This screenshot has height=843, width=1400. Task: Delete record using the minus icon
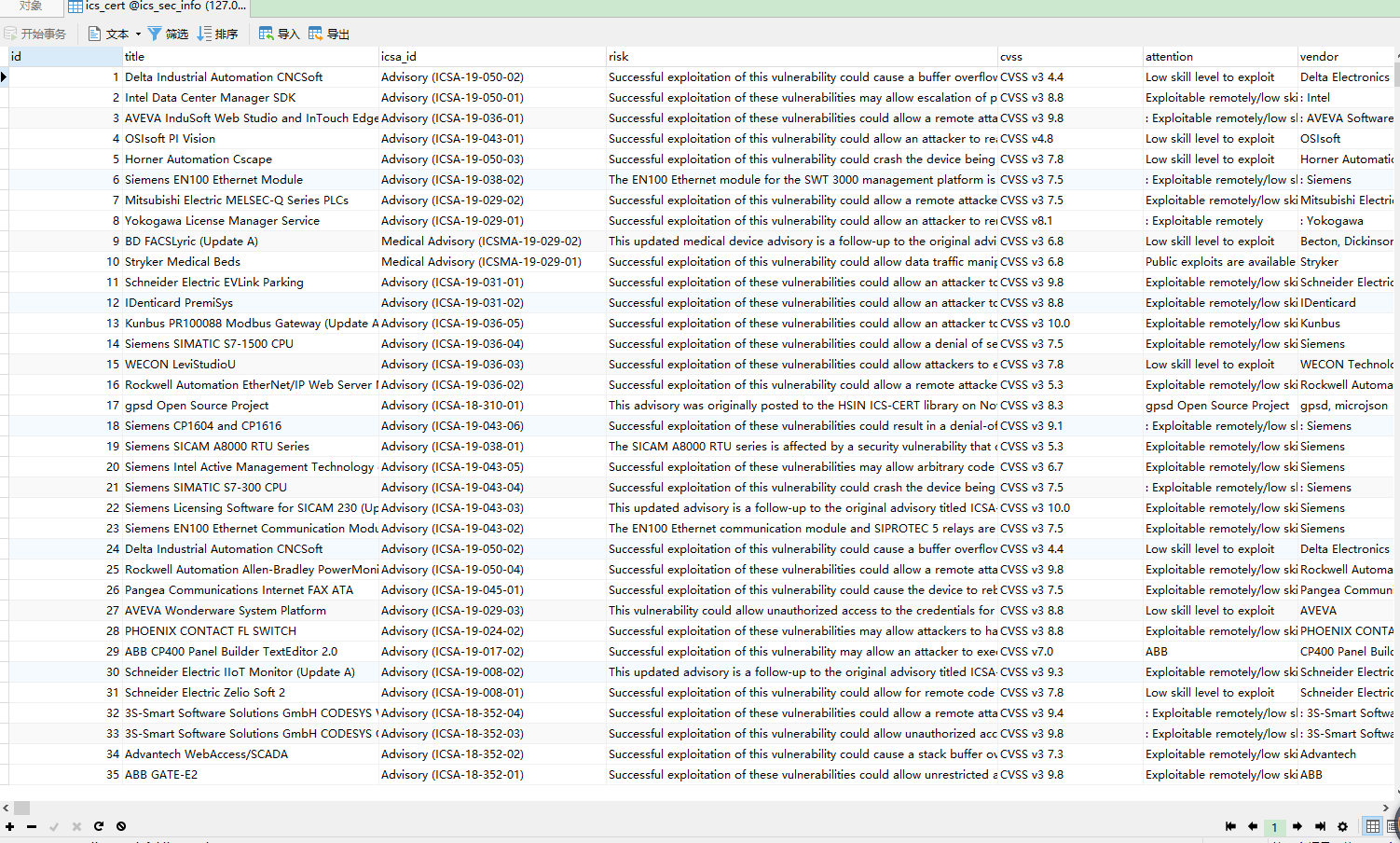click(32, 826)
